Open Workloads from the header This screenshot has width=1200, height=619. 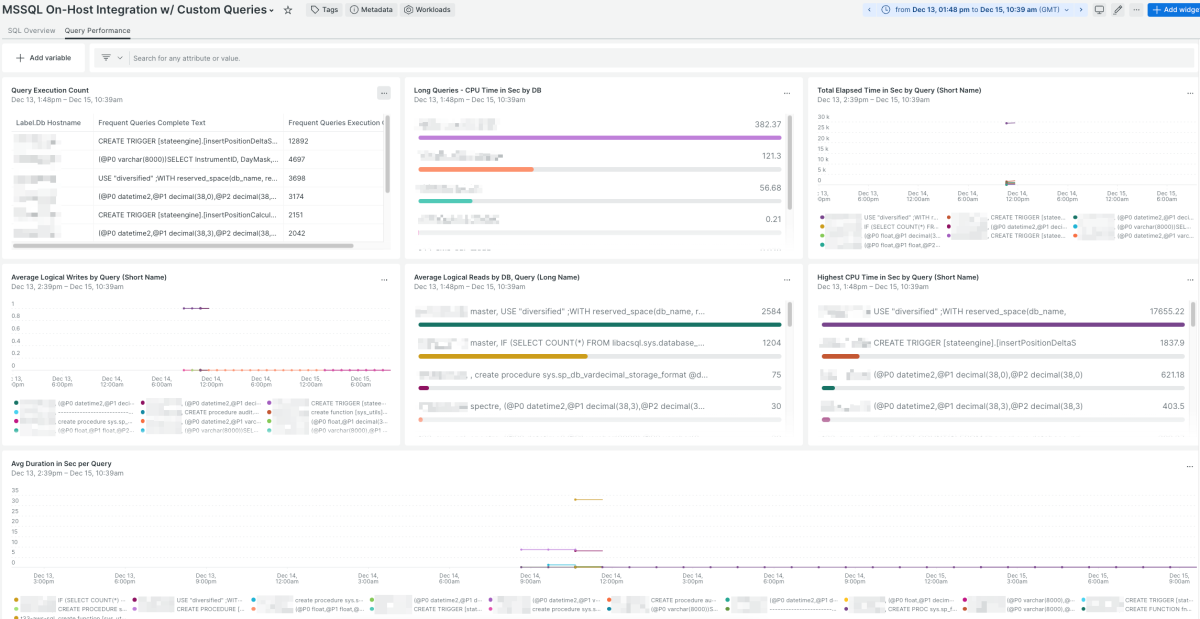click(x=428, y=9)
